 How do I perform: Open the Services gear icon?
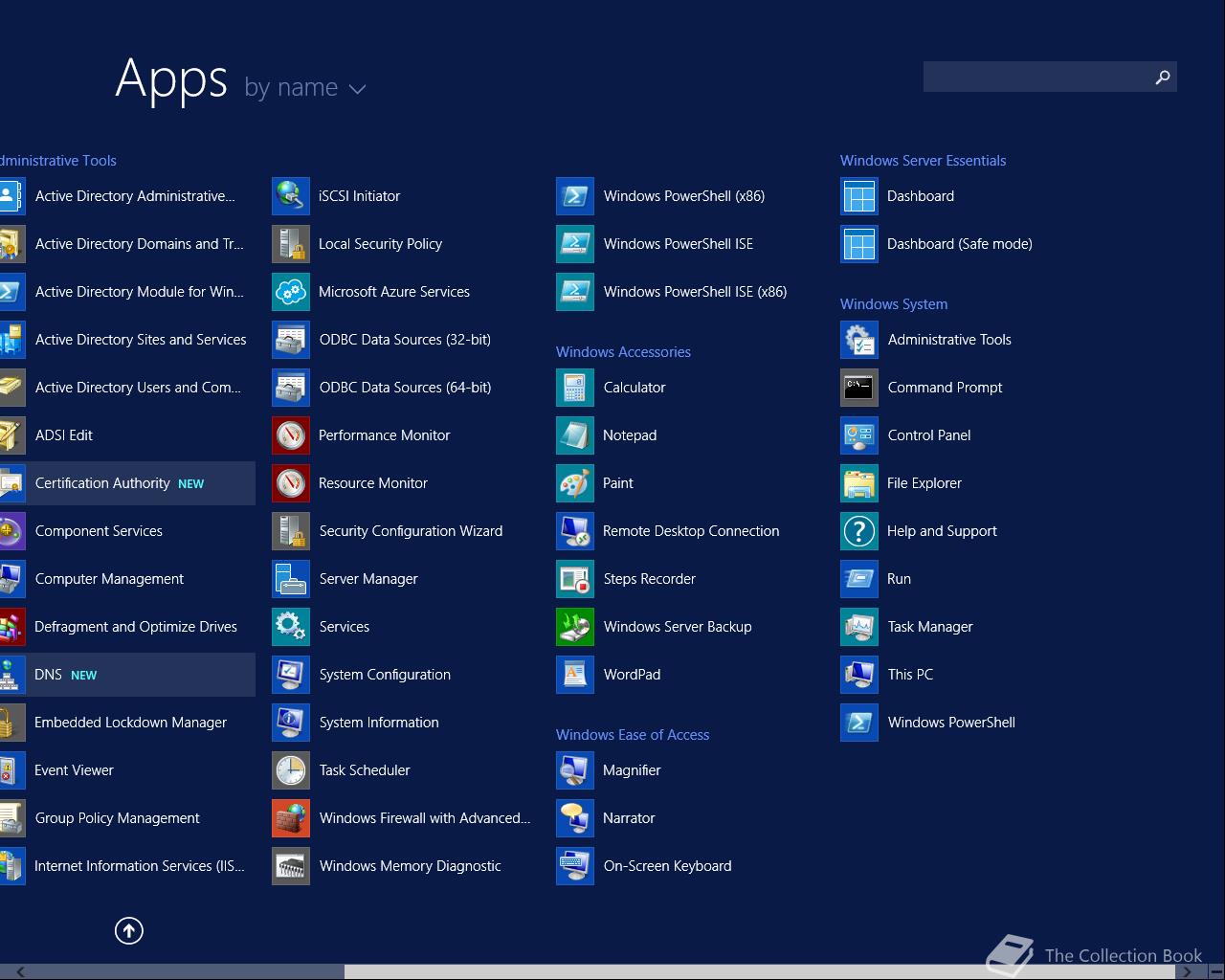291,627
